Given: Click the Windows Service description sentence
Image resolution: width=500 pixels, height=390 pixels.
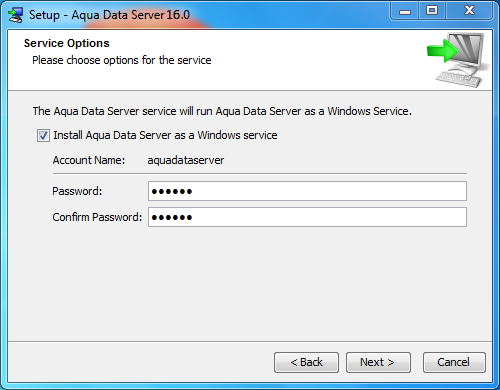Looking at the screenshot, I should coord(222,111).
